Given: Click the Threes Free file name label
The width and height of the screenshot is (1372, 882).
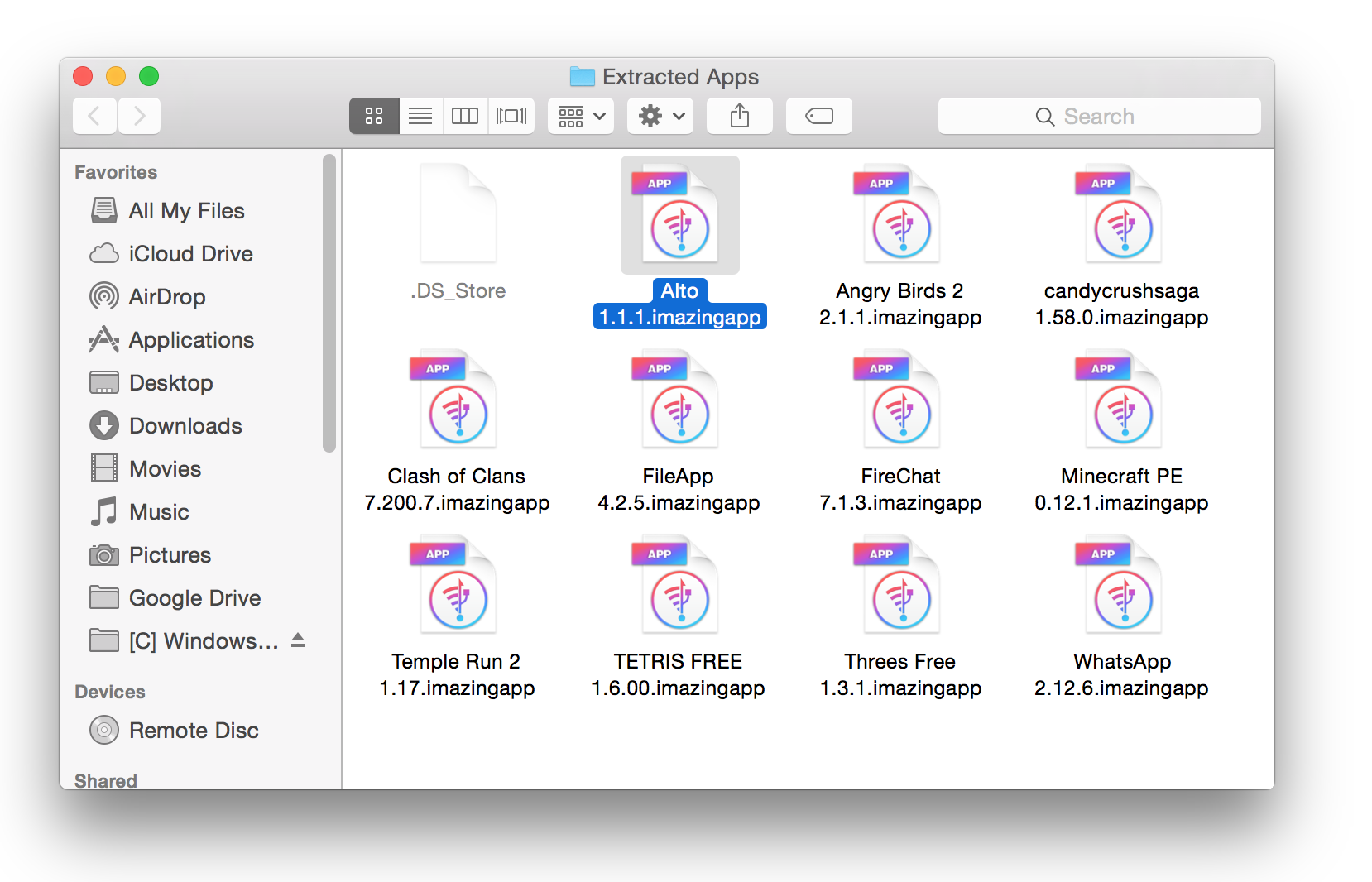Looking at the screenshot, I should (900, 674).
